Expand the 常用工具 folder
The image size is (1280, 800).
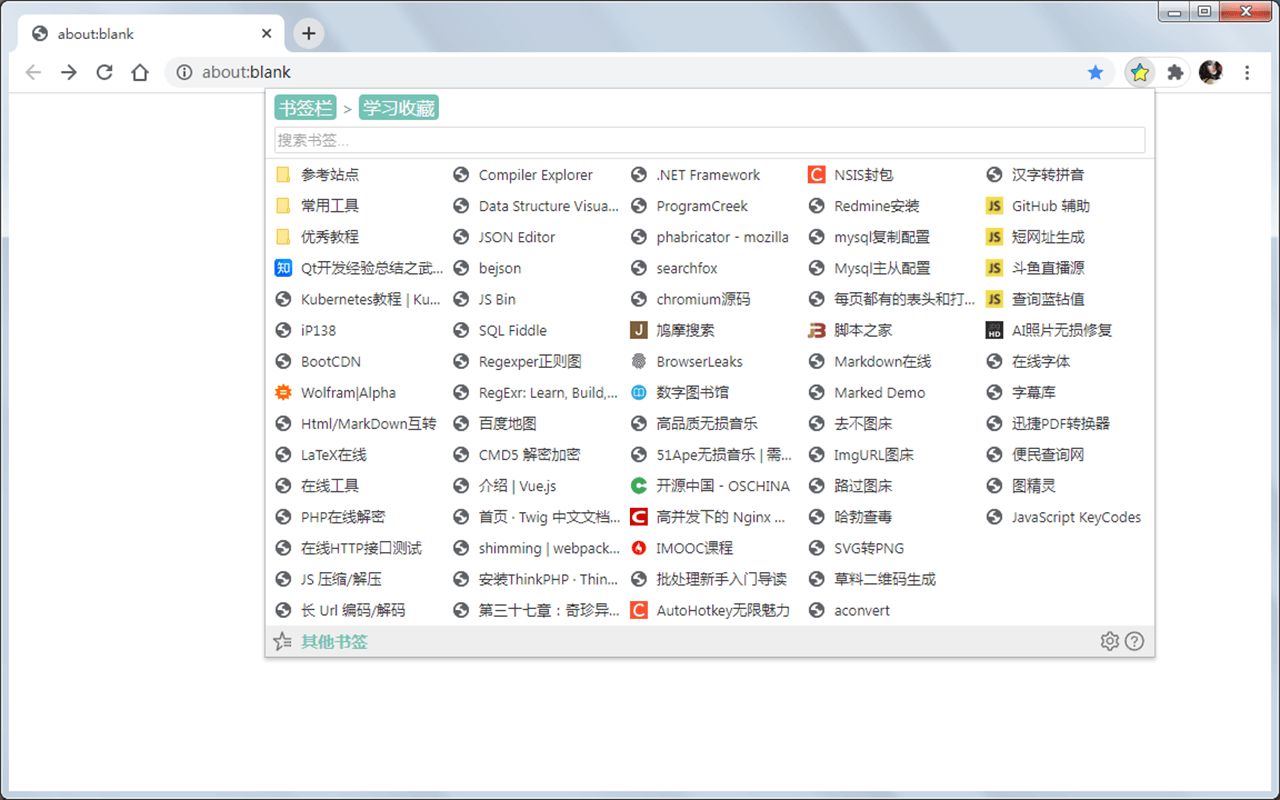click(x=329, y=206)
